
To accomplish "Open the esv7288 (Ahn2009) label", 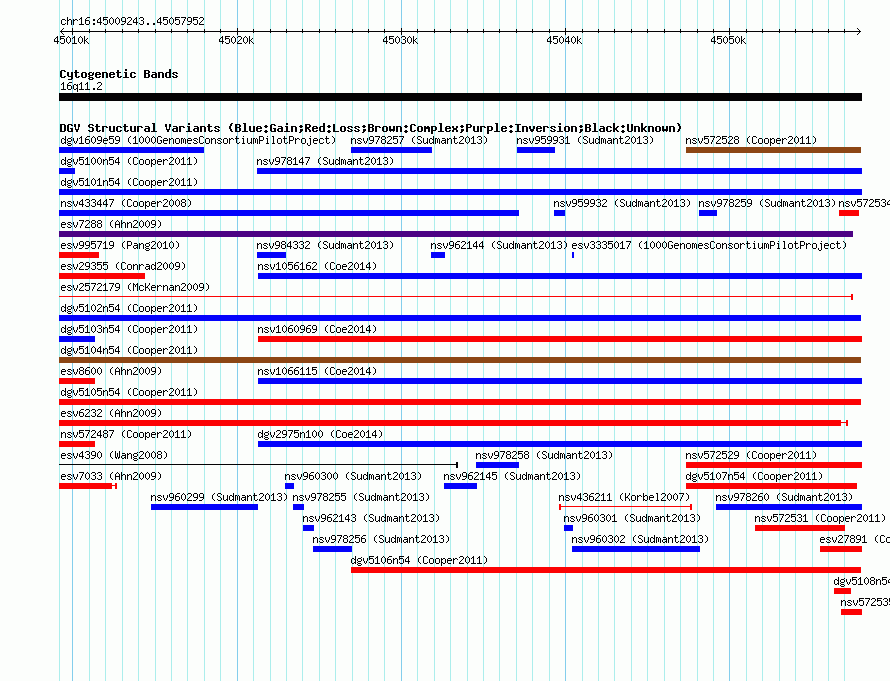I will pos(111,224).
